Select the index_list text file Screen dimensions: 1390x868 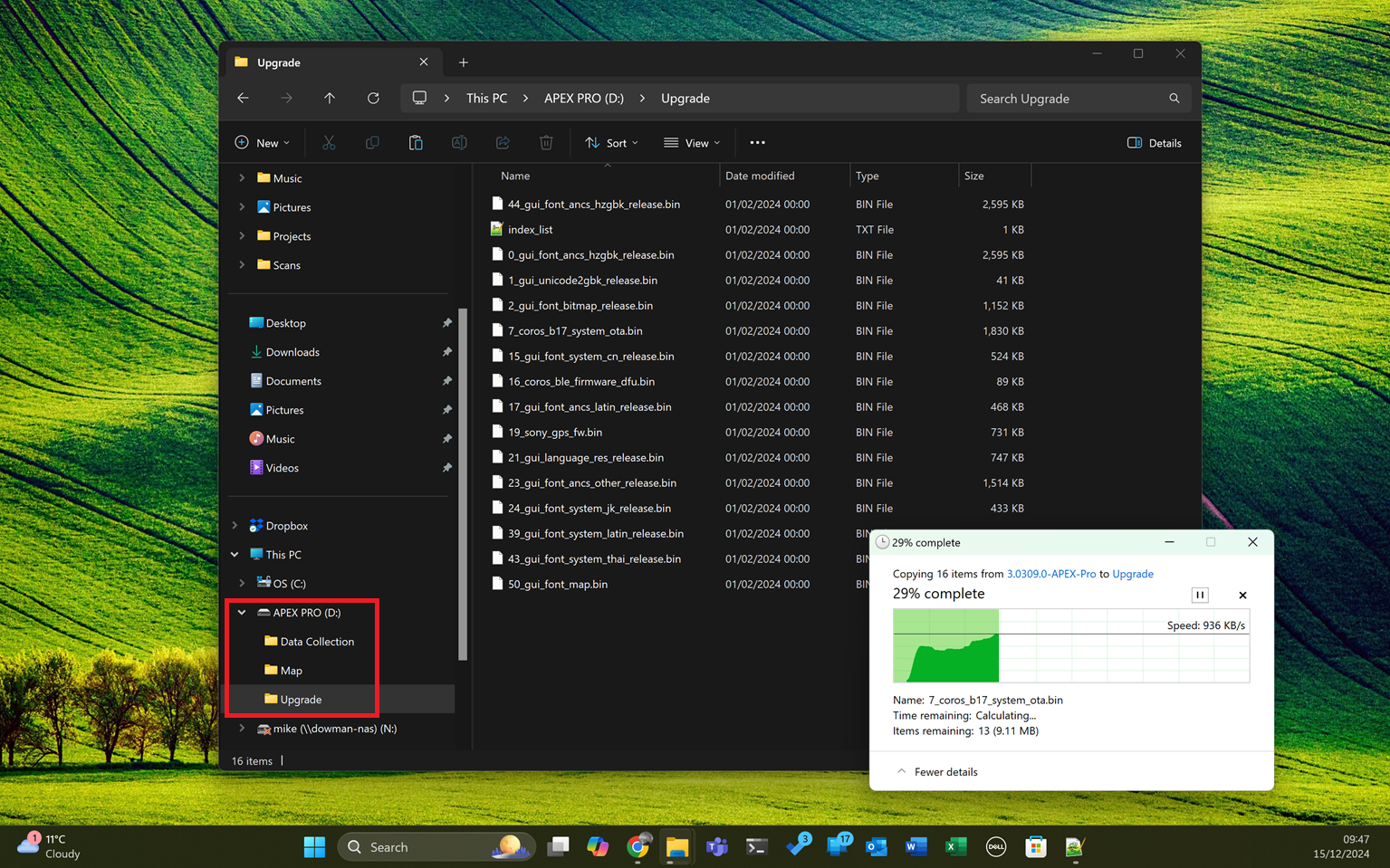(x=530, y=230)
